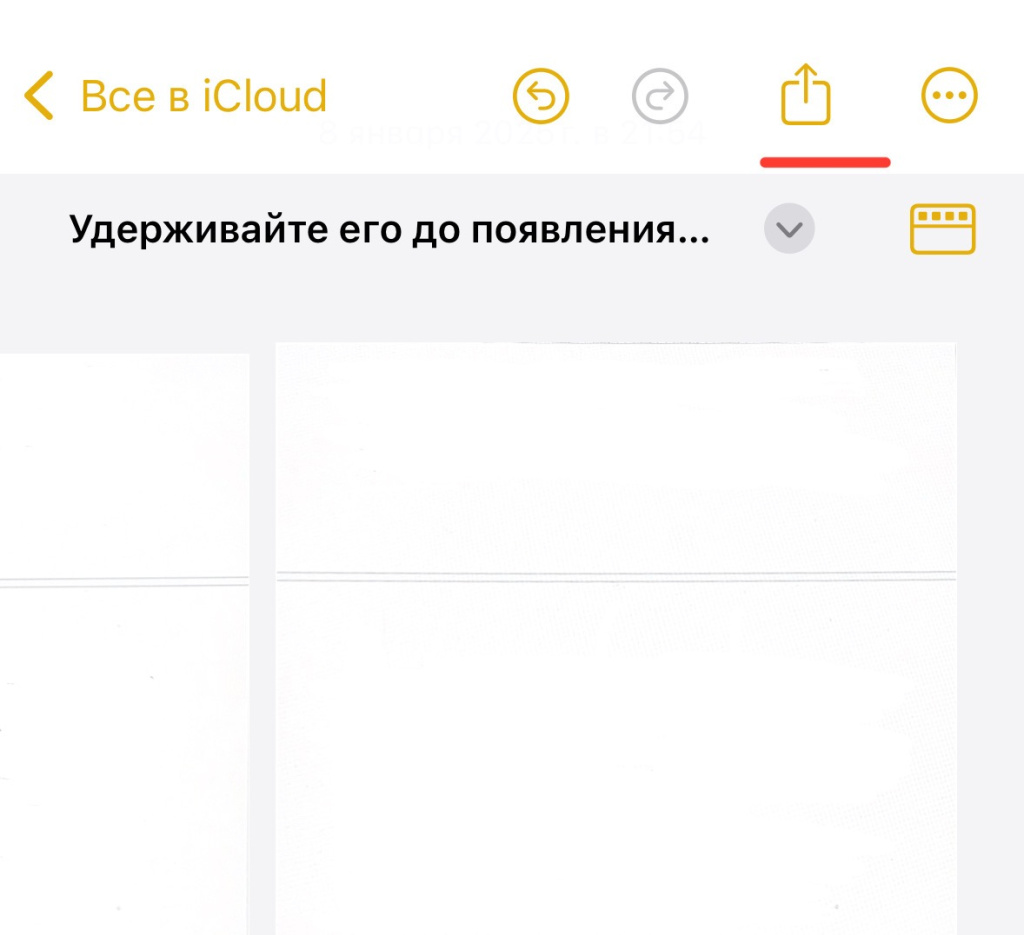Select the partially visible left scanned page
Screen dimensions: 1024x935
123,640
